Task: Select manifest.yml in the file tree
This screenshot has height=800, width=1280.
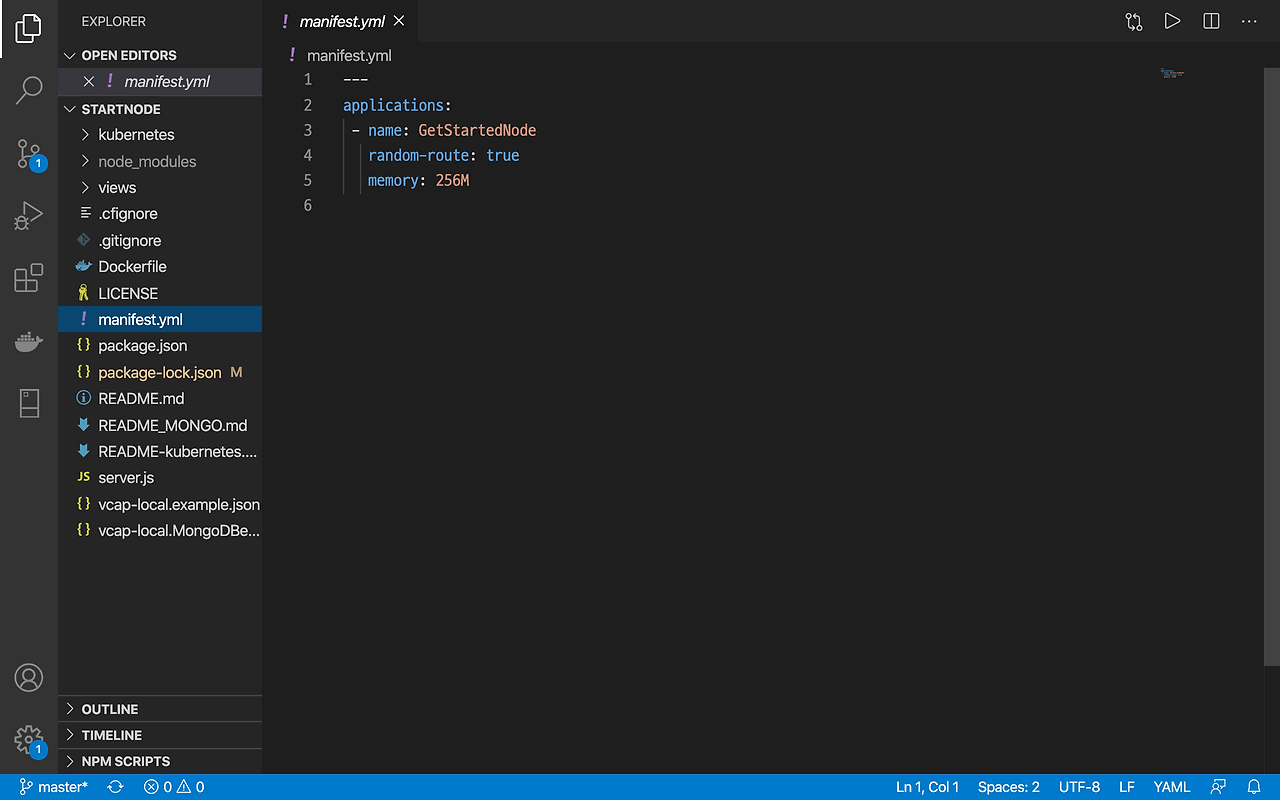Action: tap(160, 319)
